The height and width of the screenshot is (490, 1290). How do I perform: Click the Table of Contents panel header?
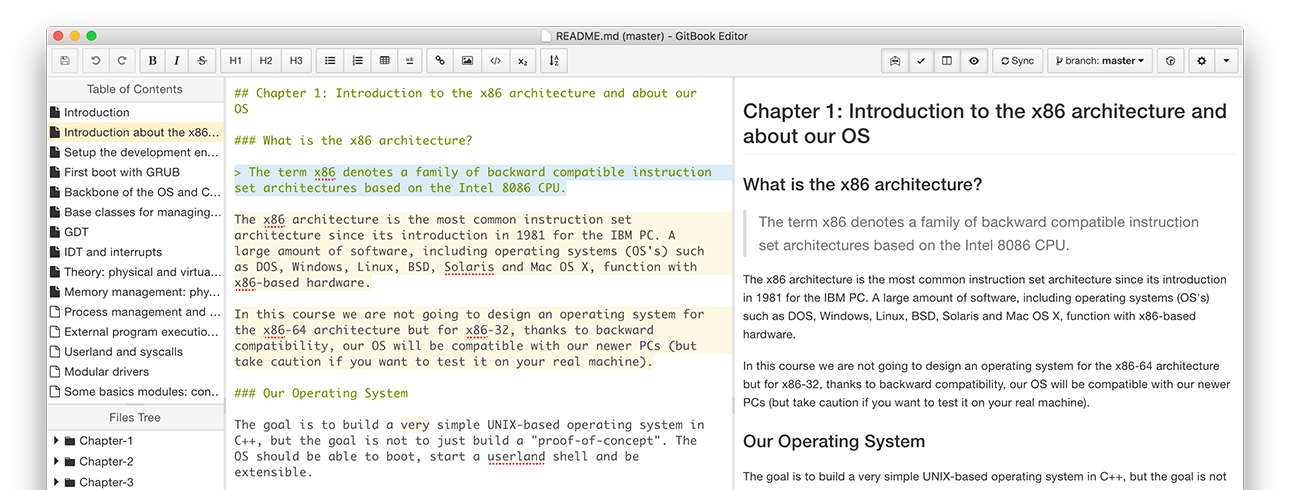pyautogui.click(x=135, y=89)
